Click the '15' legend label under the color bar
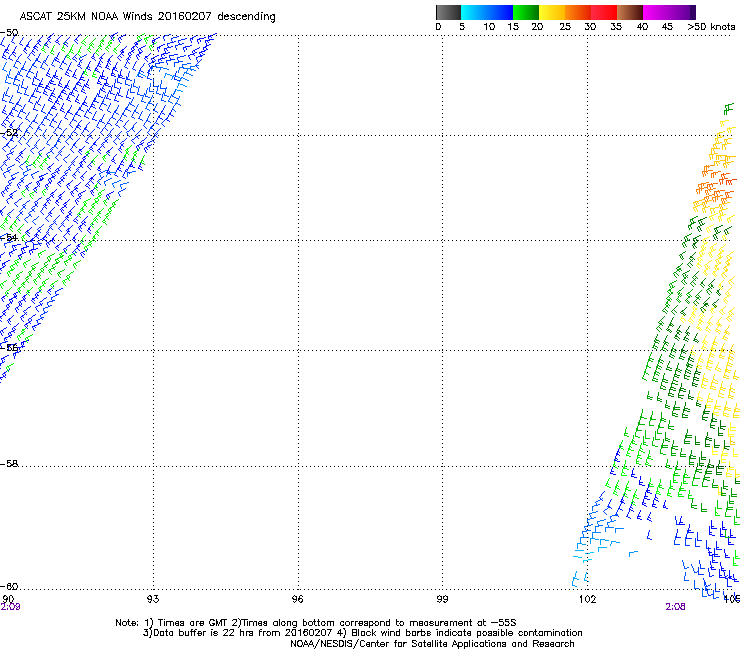This screenshot has height=650, width=740. point(513,27)
